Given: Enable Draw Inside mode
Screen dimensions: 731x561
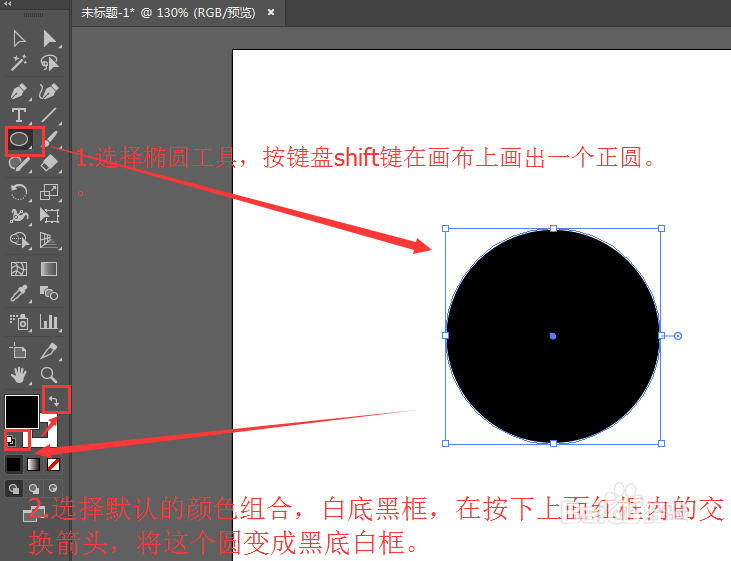Looking at the screenshot, I should [x=53, y=488].
